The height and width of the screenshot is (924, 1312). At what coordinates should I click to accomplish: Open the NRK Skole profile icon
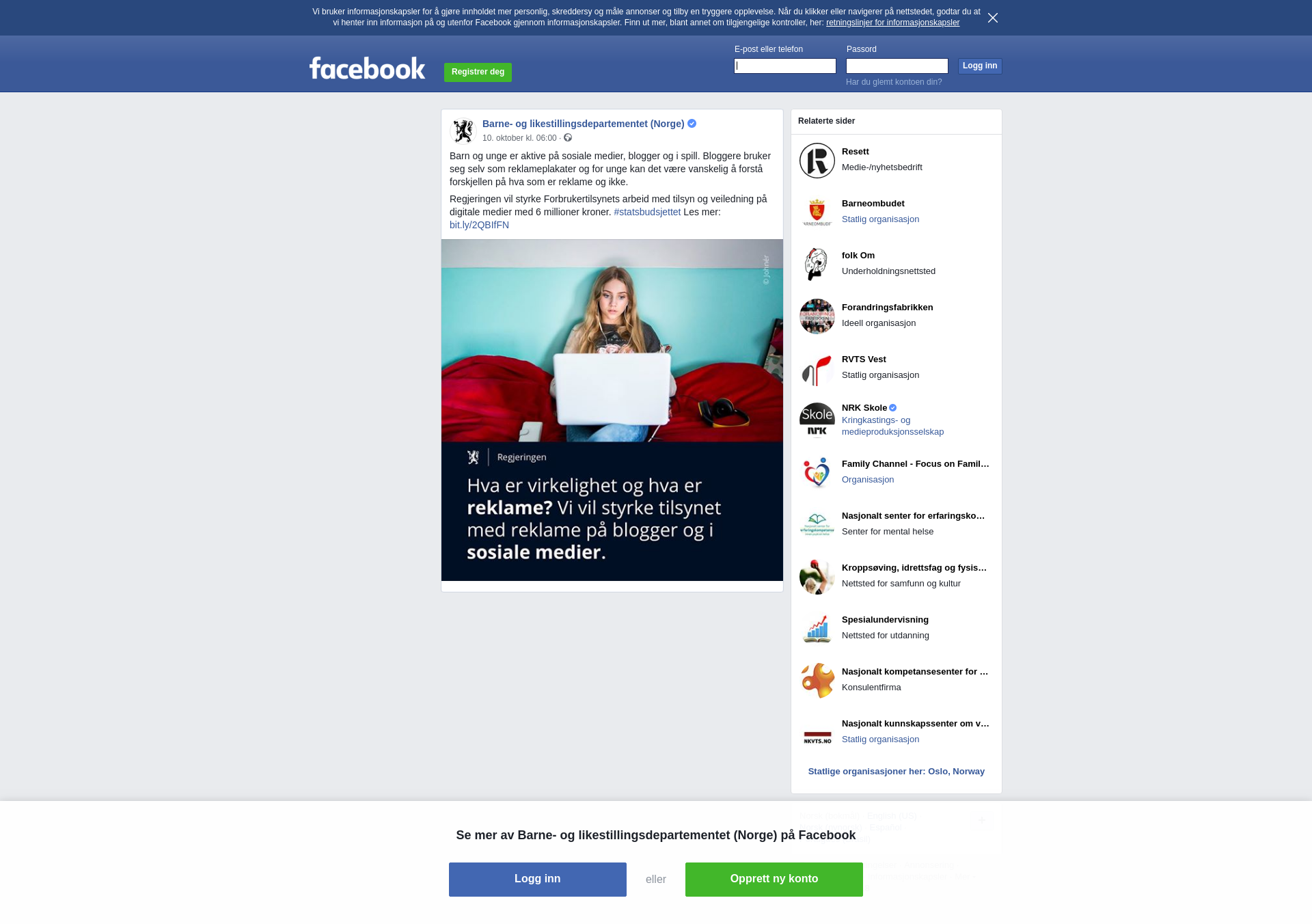pos(817,420)
